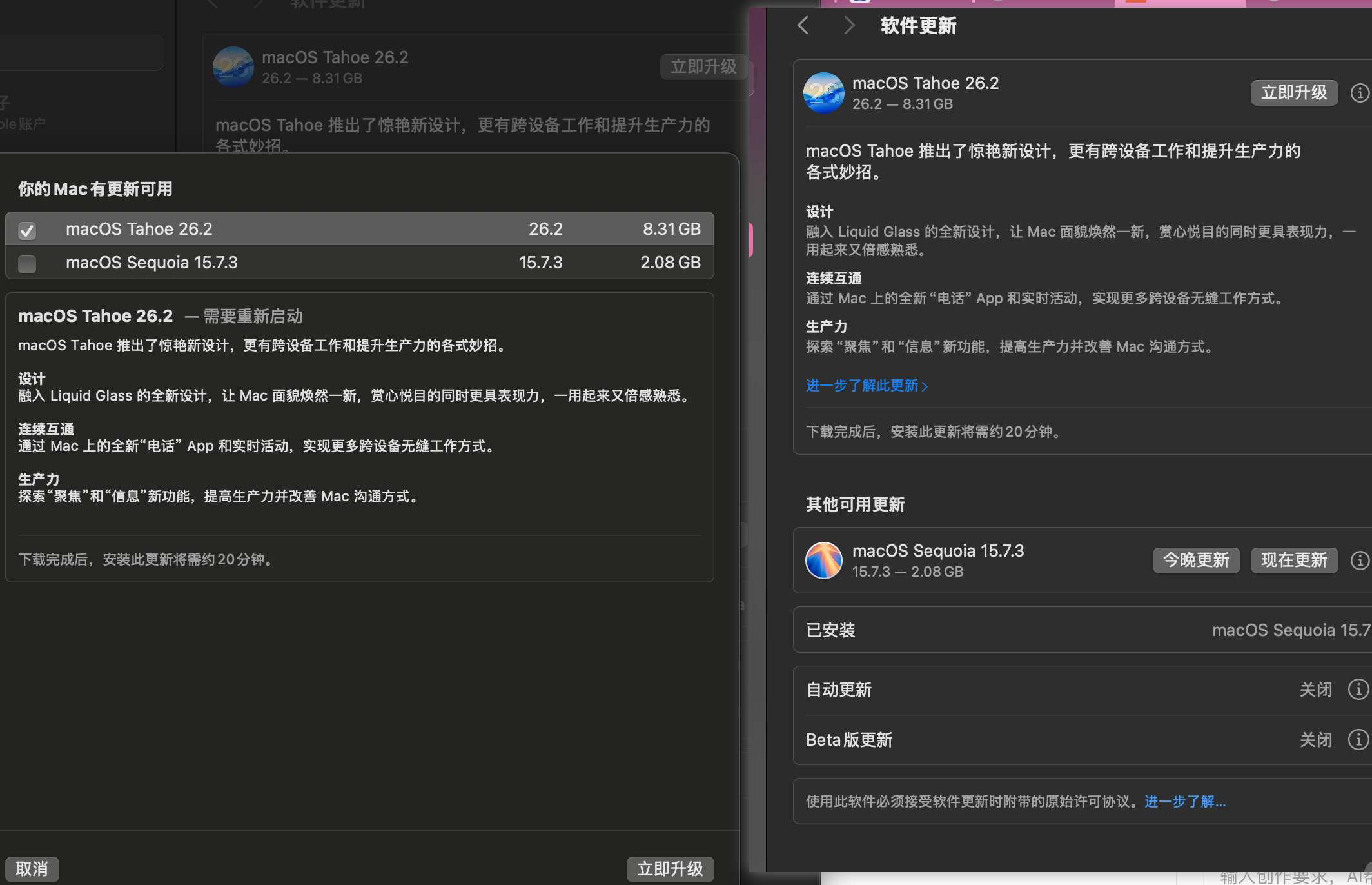1372x885 pixels.
Task: Click the forward arrow in Software Update header
Action: pos(849,26)
